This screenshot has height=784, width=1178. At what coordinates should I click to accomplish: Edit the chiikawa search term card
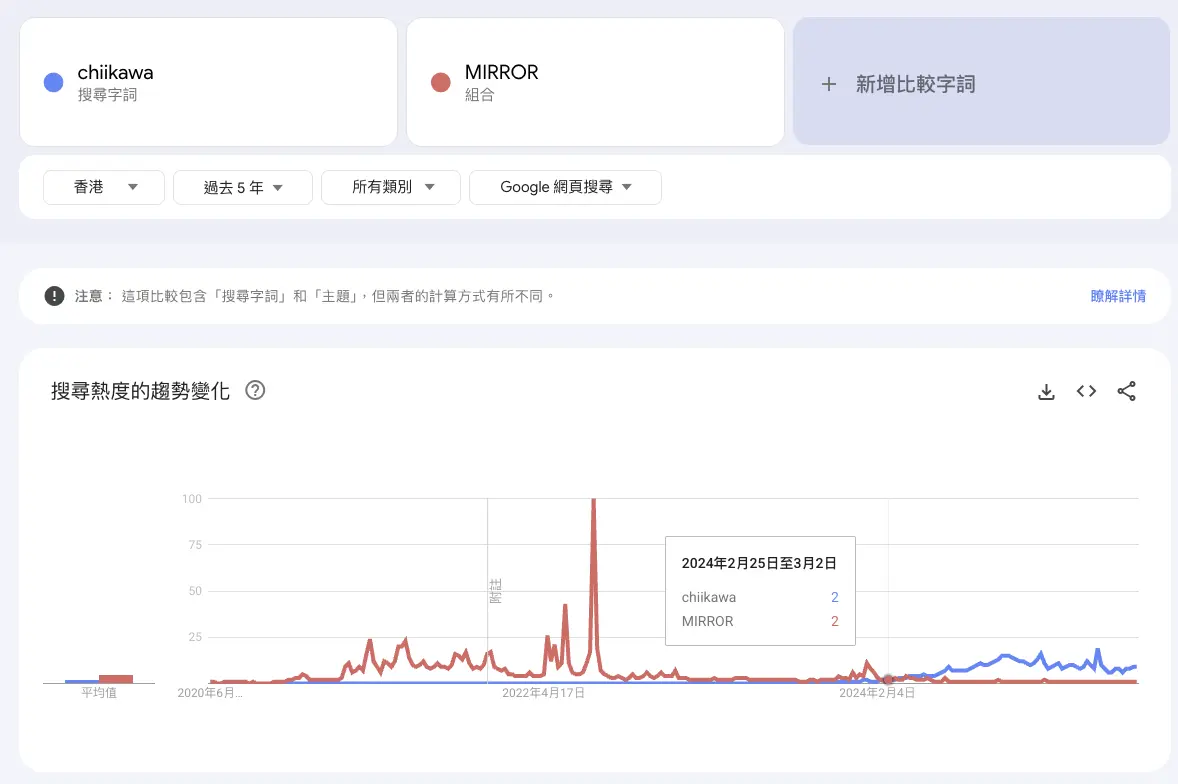tap(208, 82)
